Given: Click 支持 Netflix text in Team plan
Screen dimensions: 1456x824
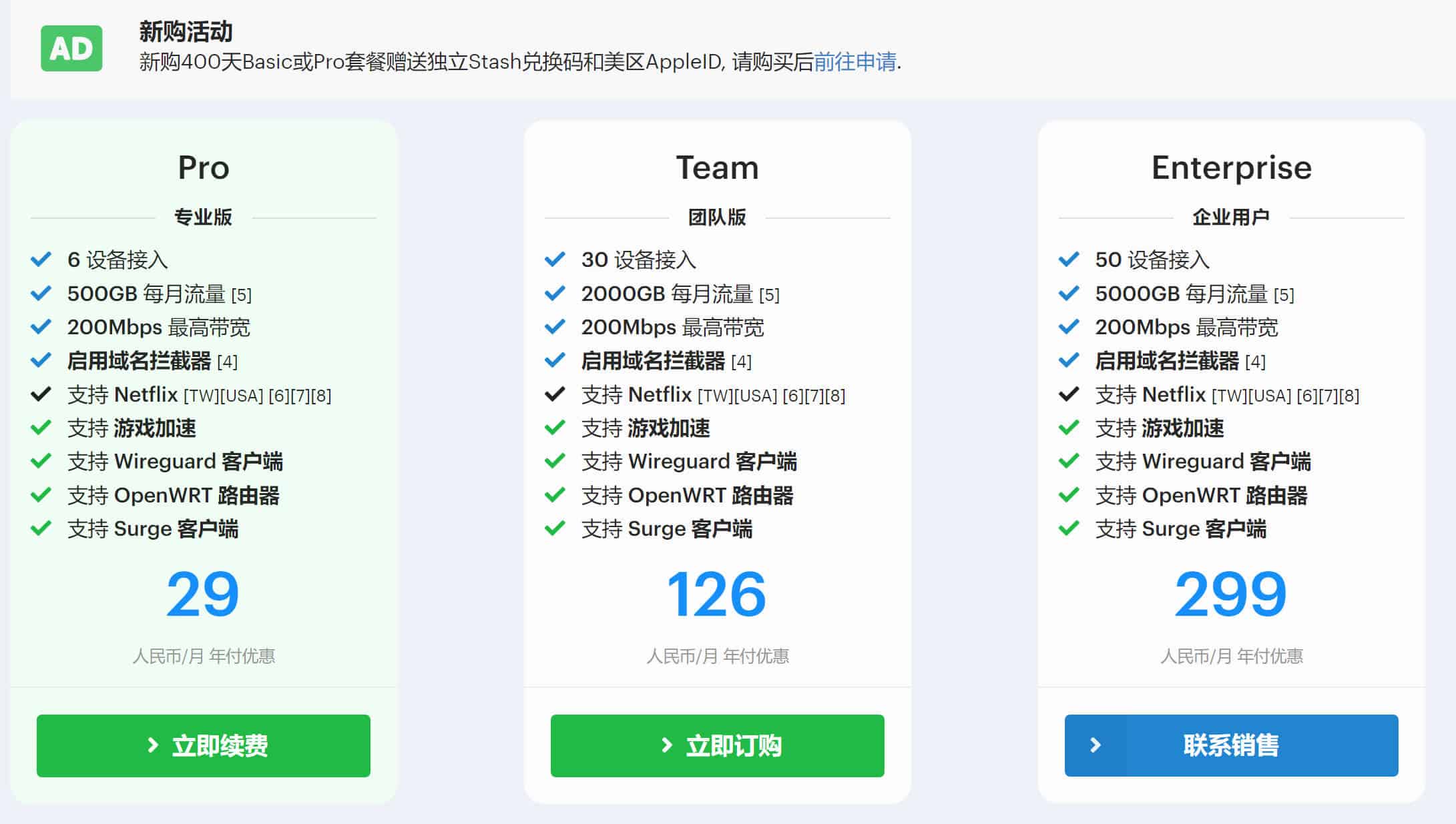Looking at the screenshot, I should pyautogui.click(x=637, y=395).
